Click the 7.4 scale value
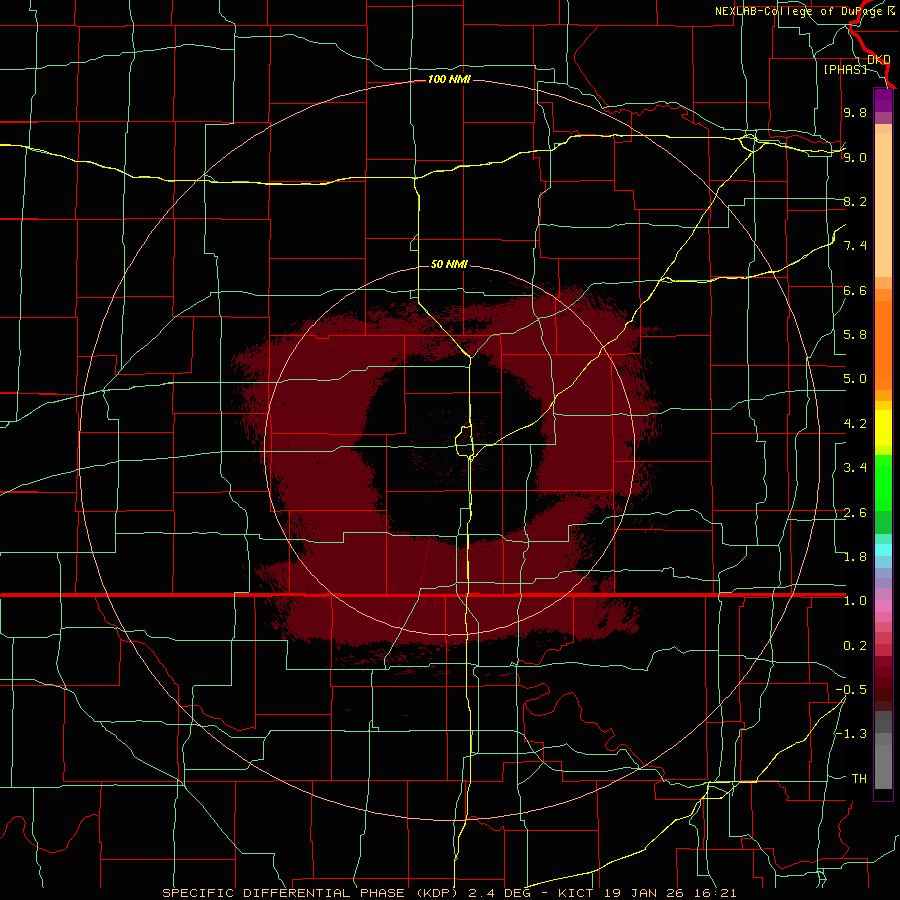The width and height of the screenshot is (900, 900). point(855,246)
